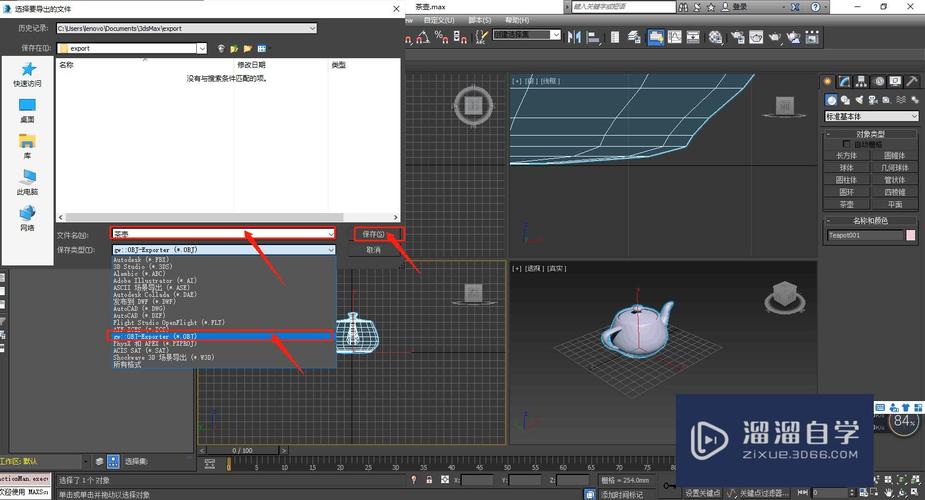Screen dimensions: 925x500
Task: Open the 文件名 filename dropdown arrow
Action: [330, 234]
